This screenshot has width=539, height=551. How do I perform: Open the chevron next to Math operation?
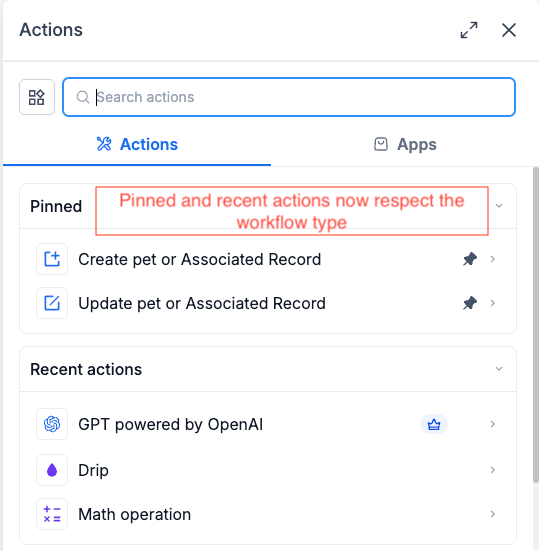493,514
